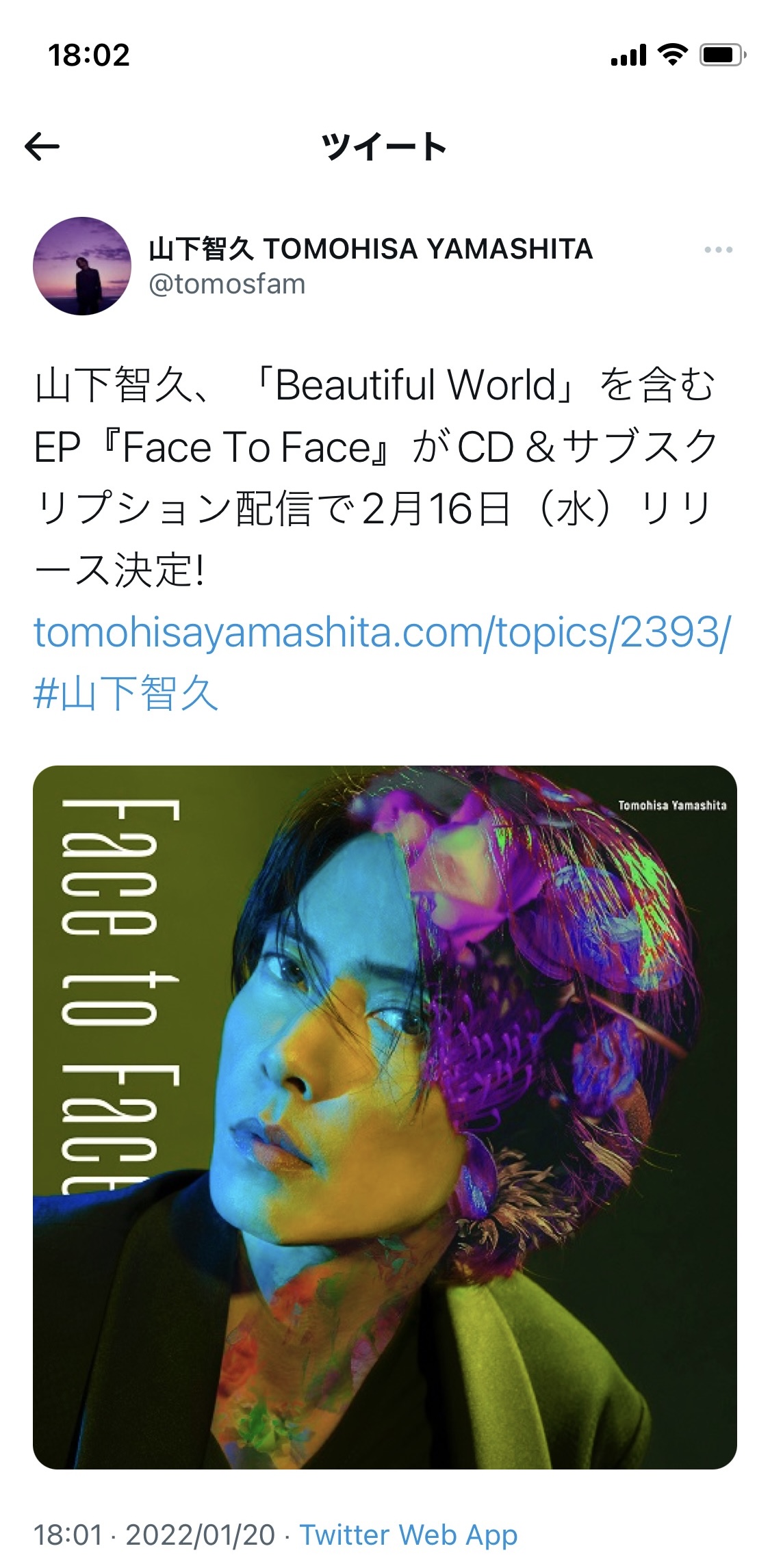The width and height of the screenshot is (770, 1568).
Task: Tap the ツイート header title
Action: [385, 146]
